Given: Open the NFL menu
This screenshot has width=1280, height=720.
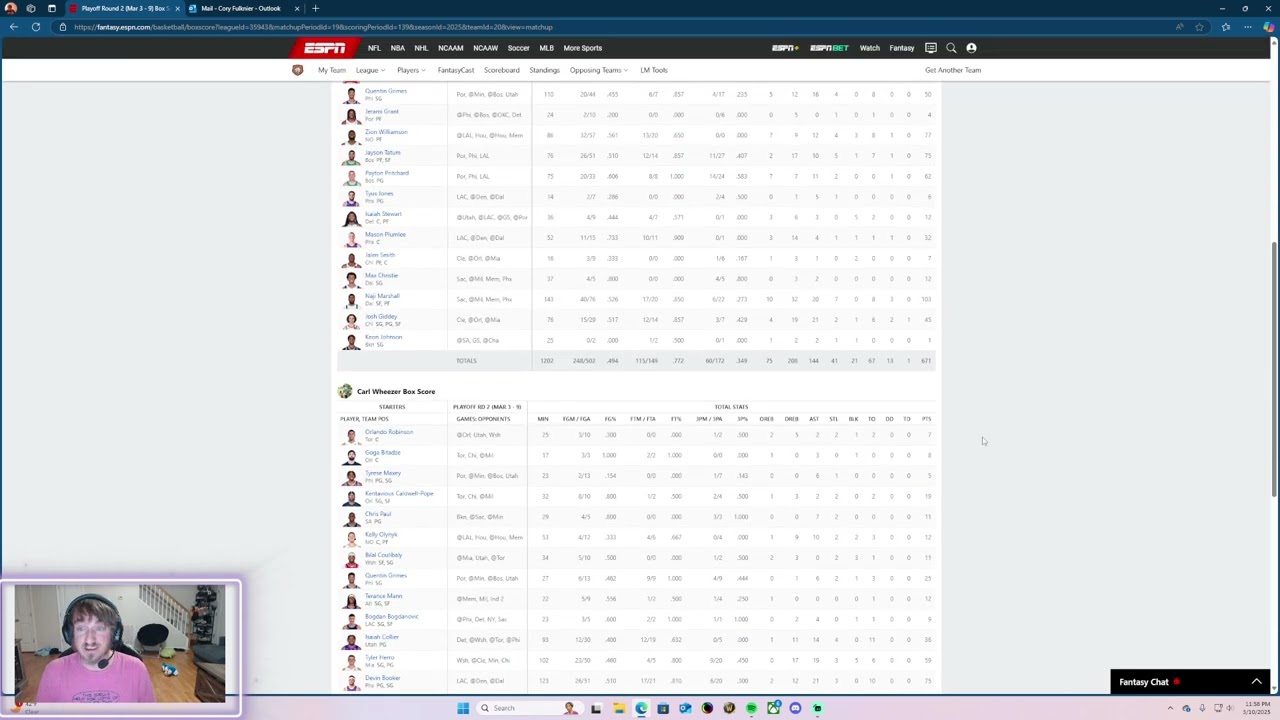Looking at the screenshot, I should point(374,48).
